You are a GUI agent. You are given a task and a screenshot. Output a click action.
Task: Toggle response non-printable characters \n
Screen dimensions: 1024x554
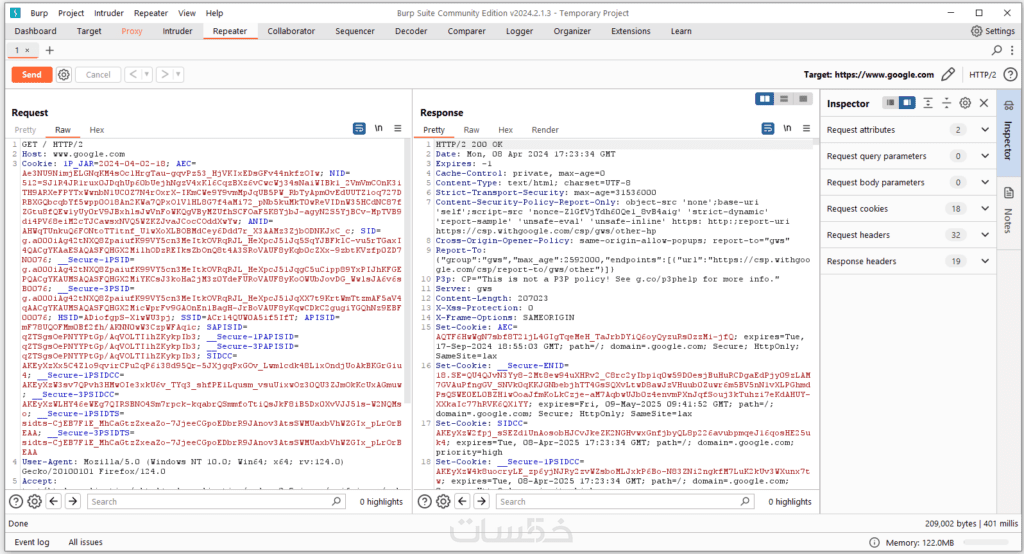click(x=788, y=129)
